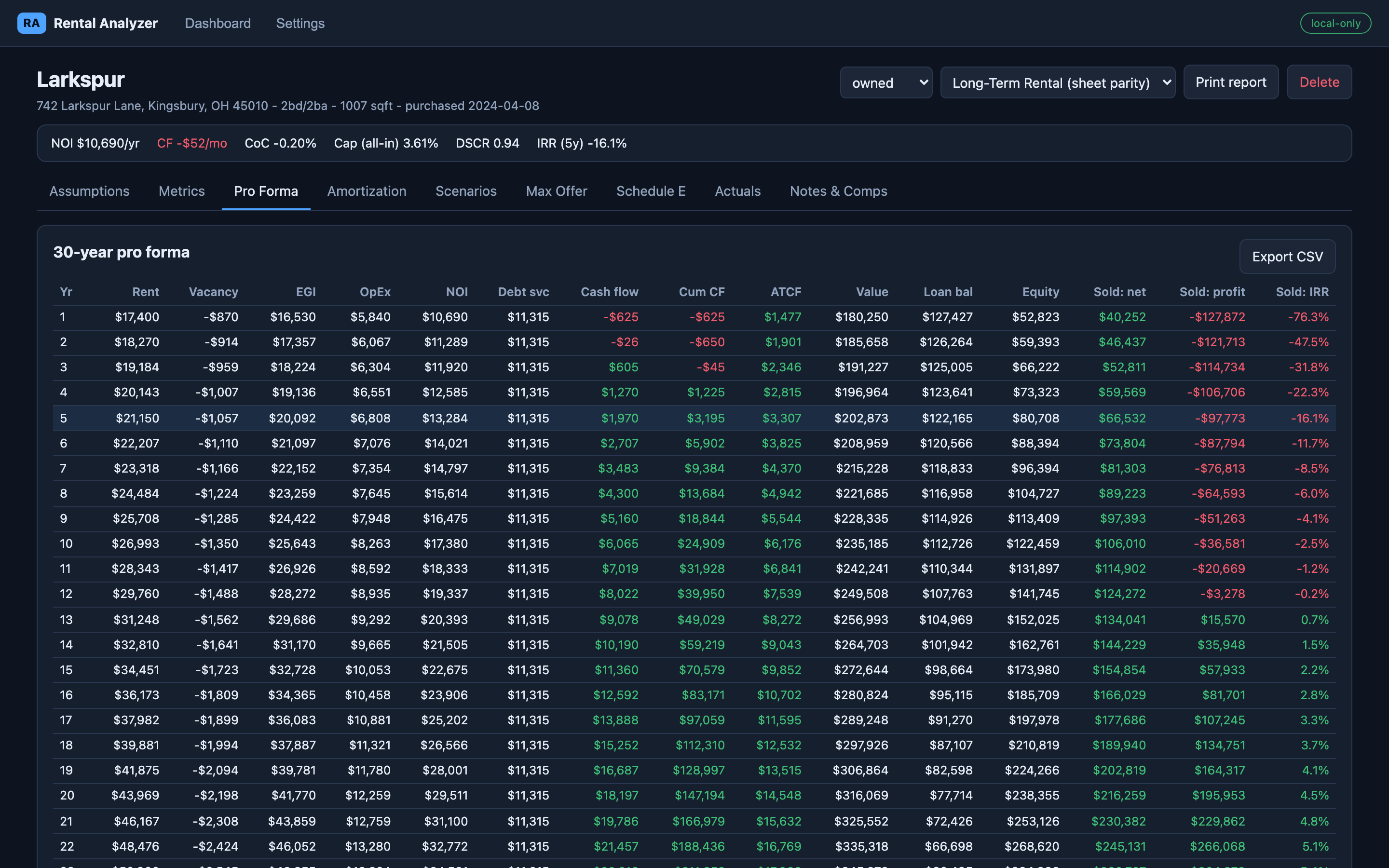Click the DSCR 0.94 summary metric
The width and height of the screenshot is (1389, 868).
[487, 143]
